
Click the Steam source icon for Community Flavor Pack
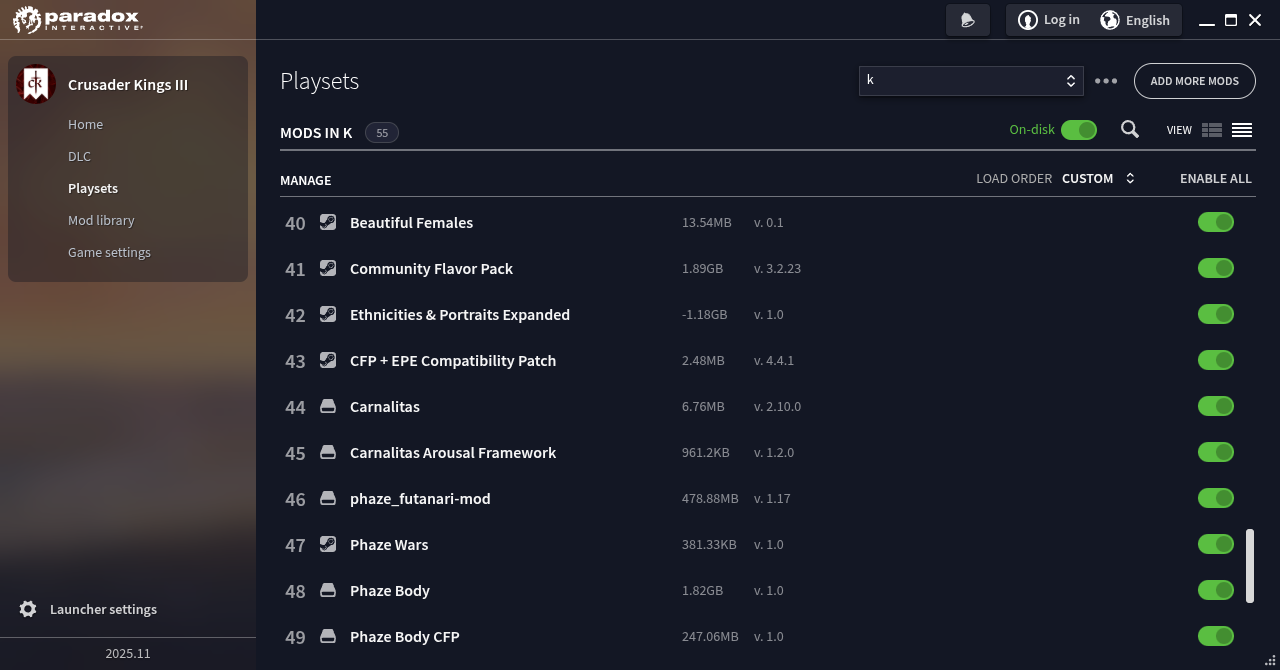pyautogui.click(x=327, y=268)
